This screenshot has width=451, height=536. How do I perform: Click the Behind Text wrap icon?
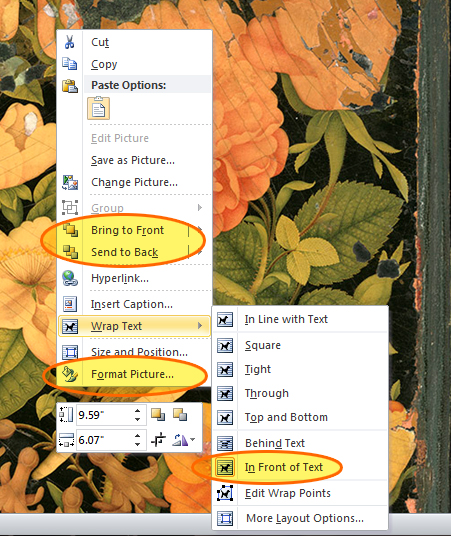(x=225, y=443)
